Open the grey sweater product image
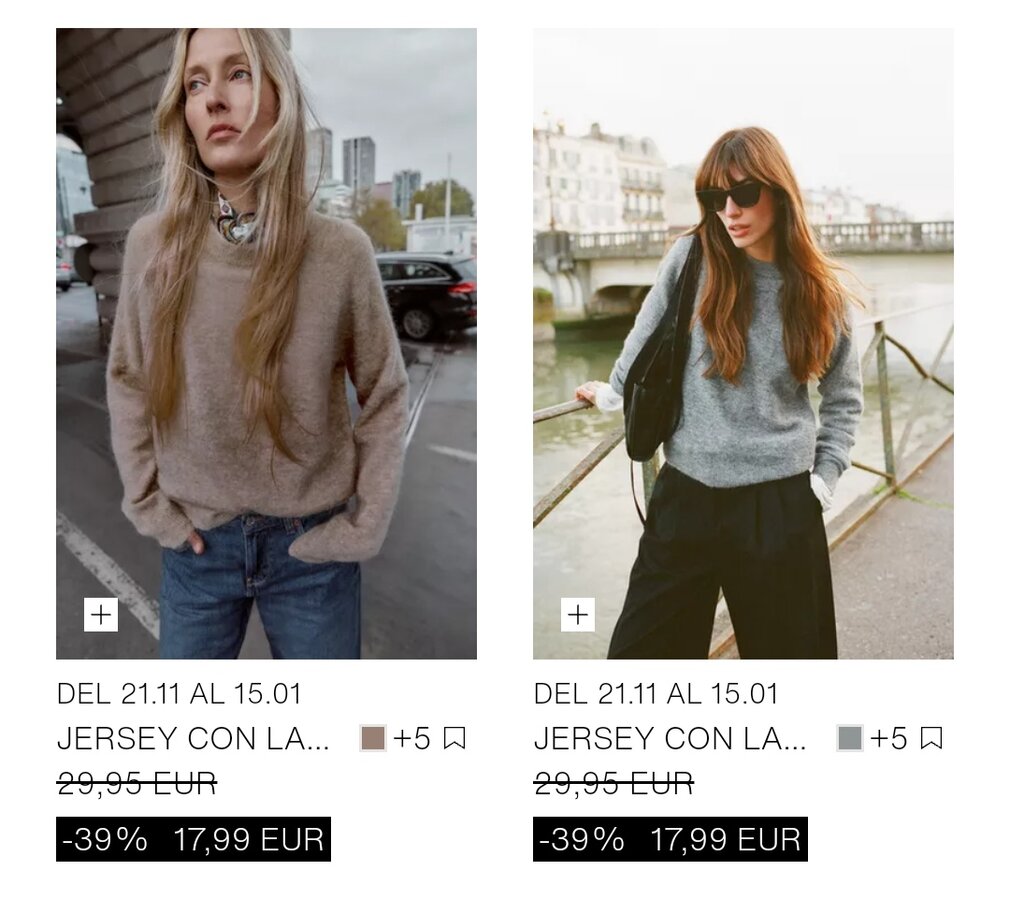Viewport: 1010px width, 900px height. point(743,343)
